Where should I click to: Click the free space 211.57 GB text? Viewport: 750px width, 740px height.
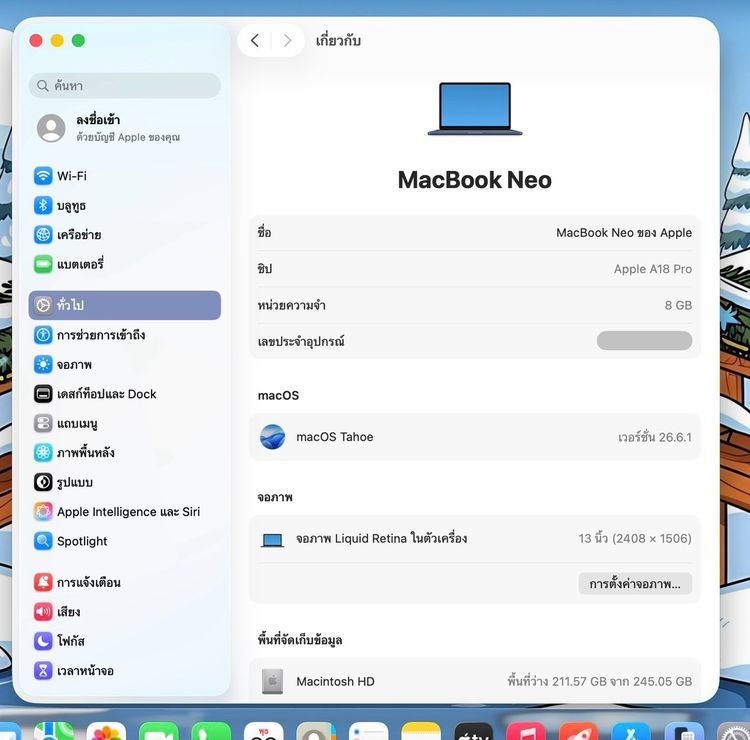click(600, 681)
